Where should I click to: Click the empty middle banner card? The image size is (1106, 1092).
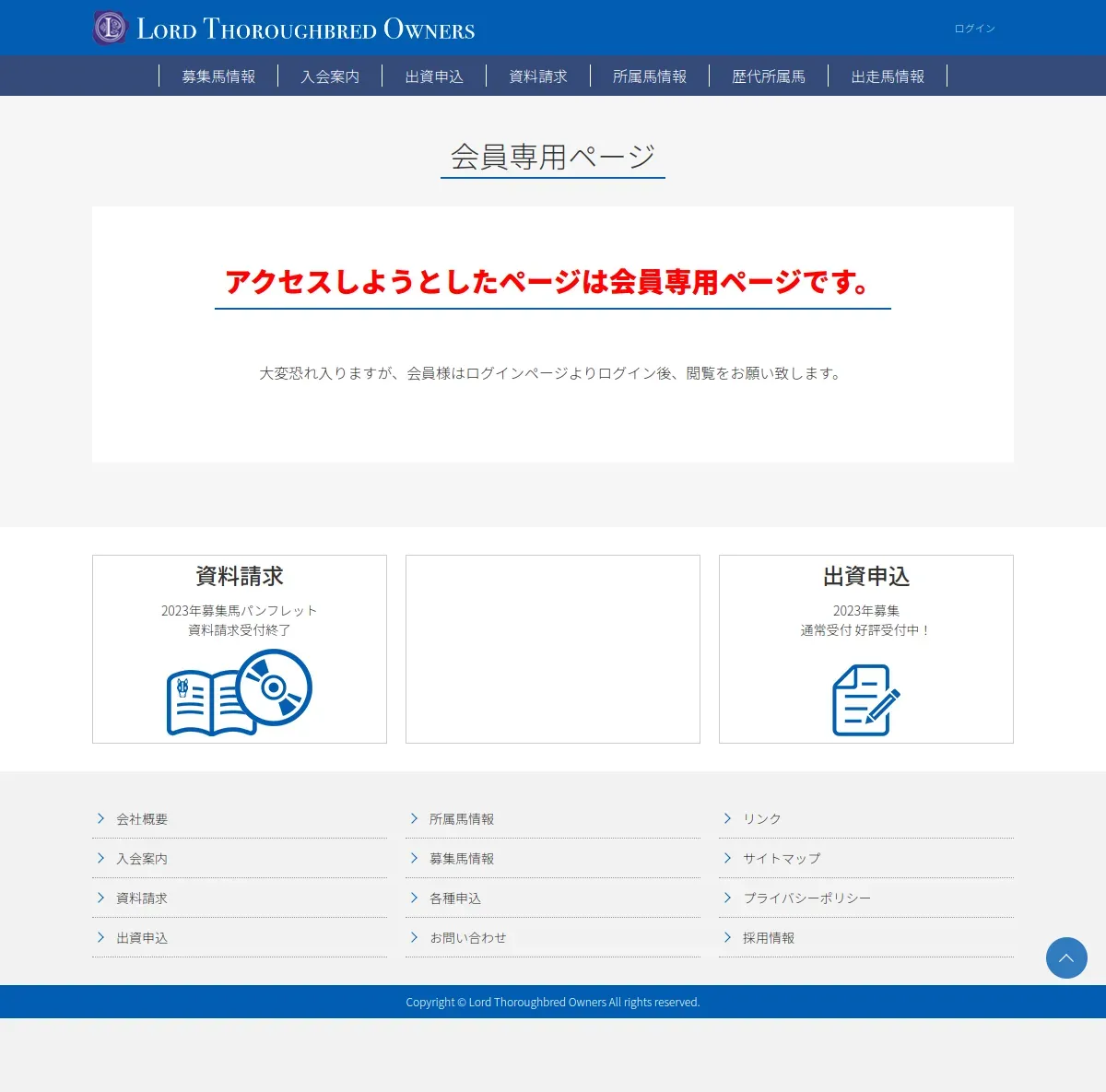(553, 649)
